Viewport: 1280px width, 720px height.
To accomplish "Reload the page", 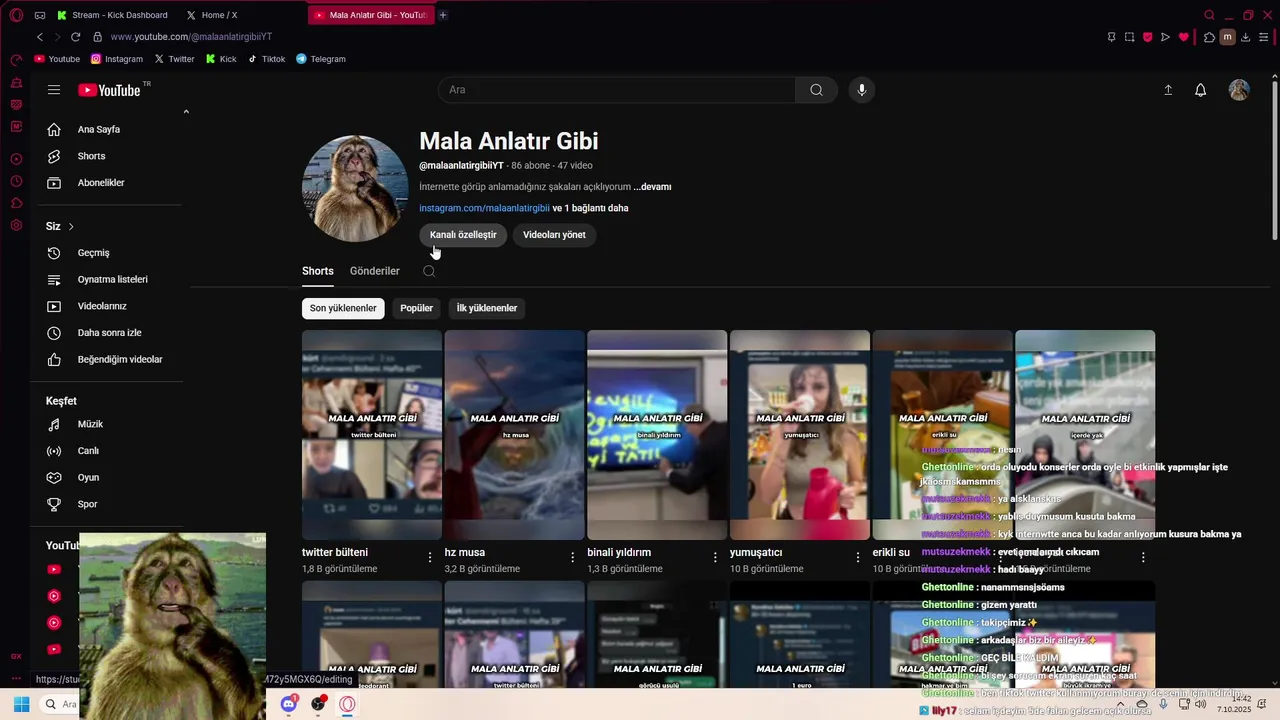I will 75,37.
